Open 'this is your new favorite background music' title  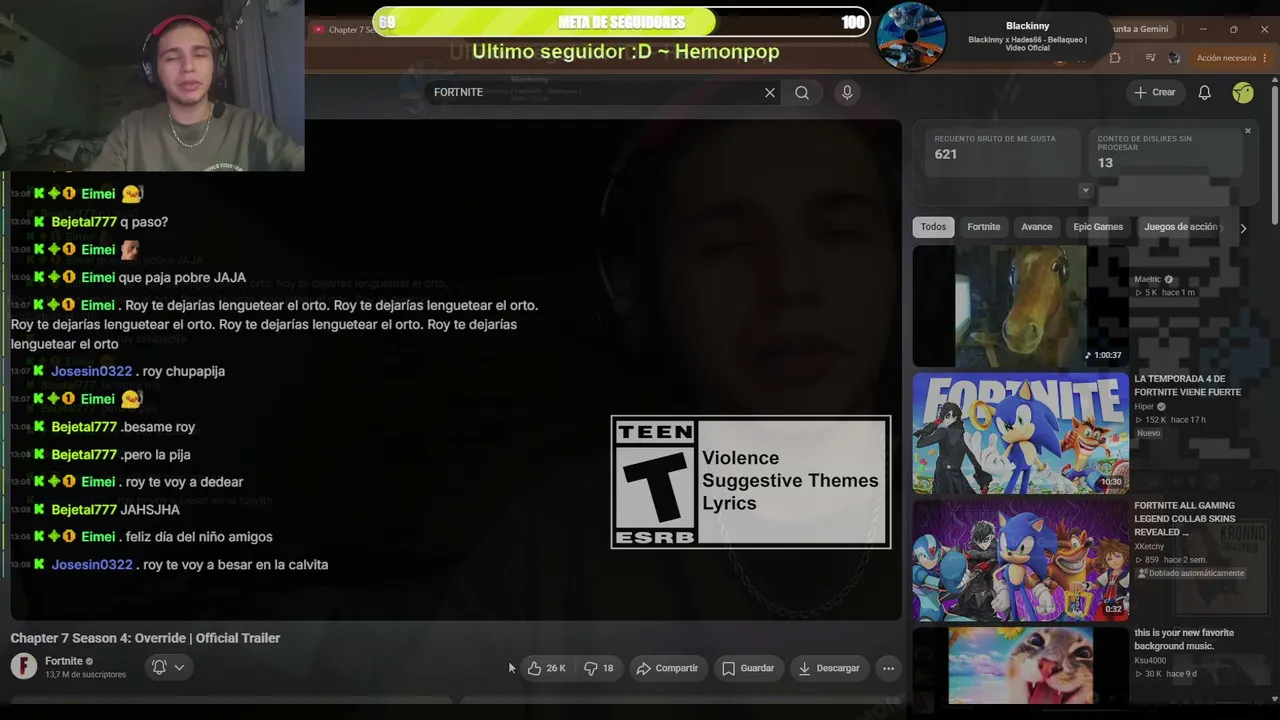[x=1184, y=639]
